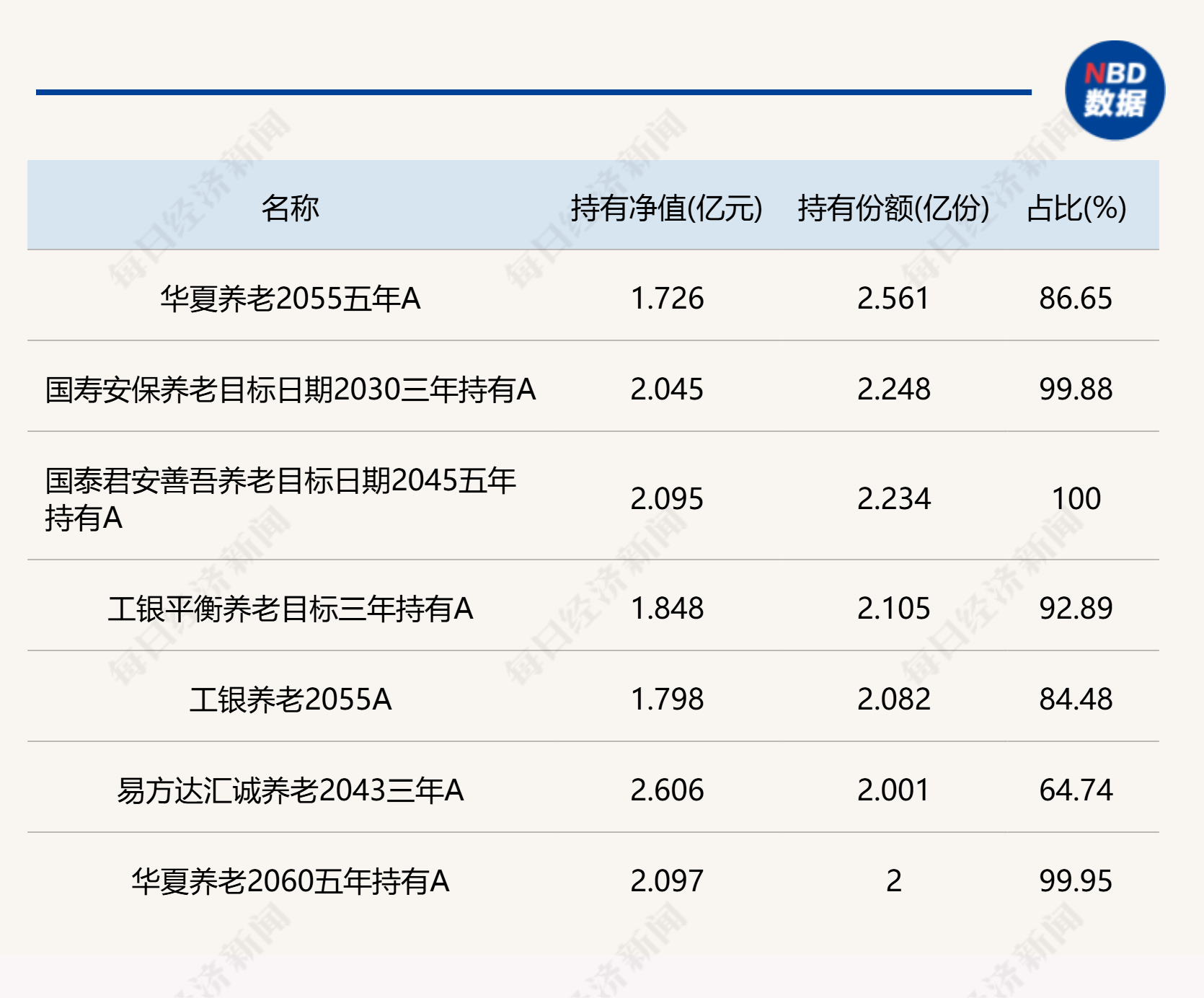Select 易方达汇诚养老2043三年A fund name
Screen dimensions: 1204x998
click(290, 790)
